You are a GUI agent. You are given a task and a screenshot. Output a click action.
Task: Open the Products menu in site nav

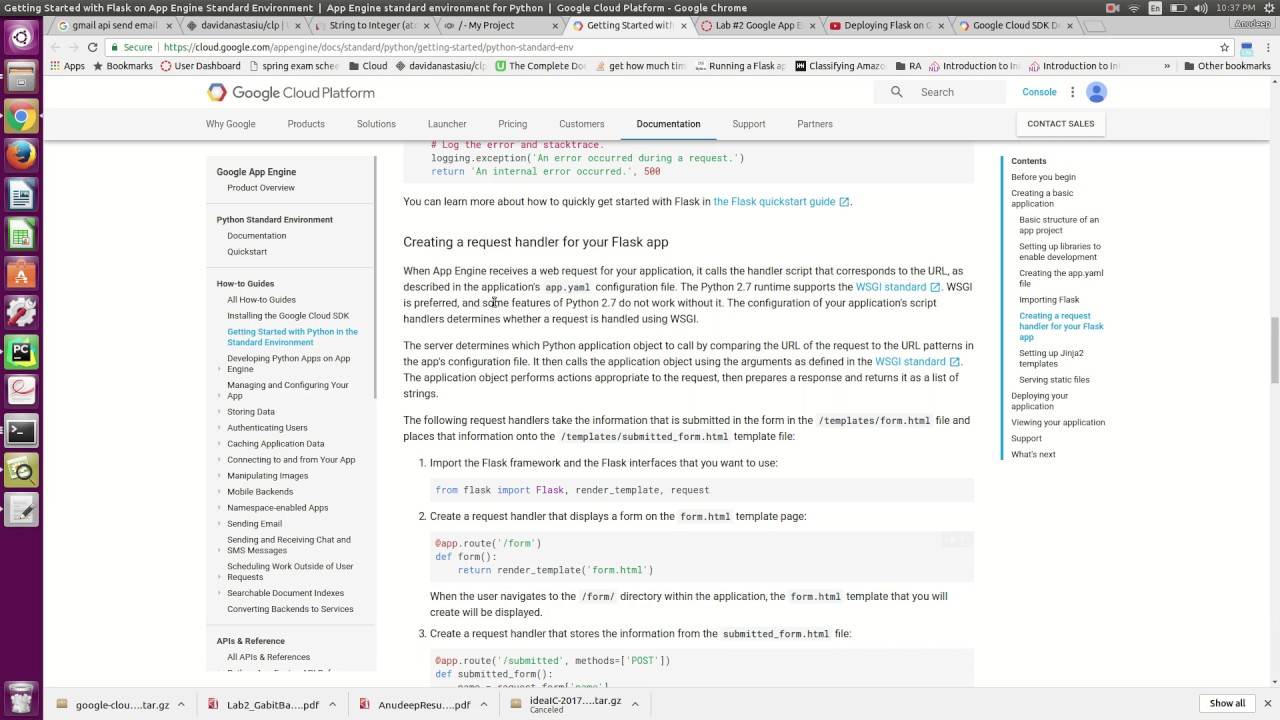tap(306, 124)
